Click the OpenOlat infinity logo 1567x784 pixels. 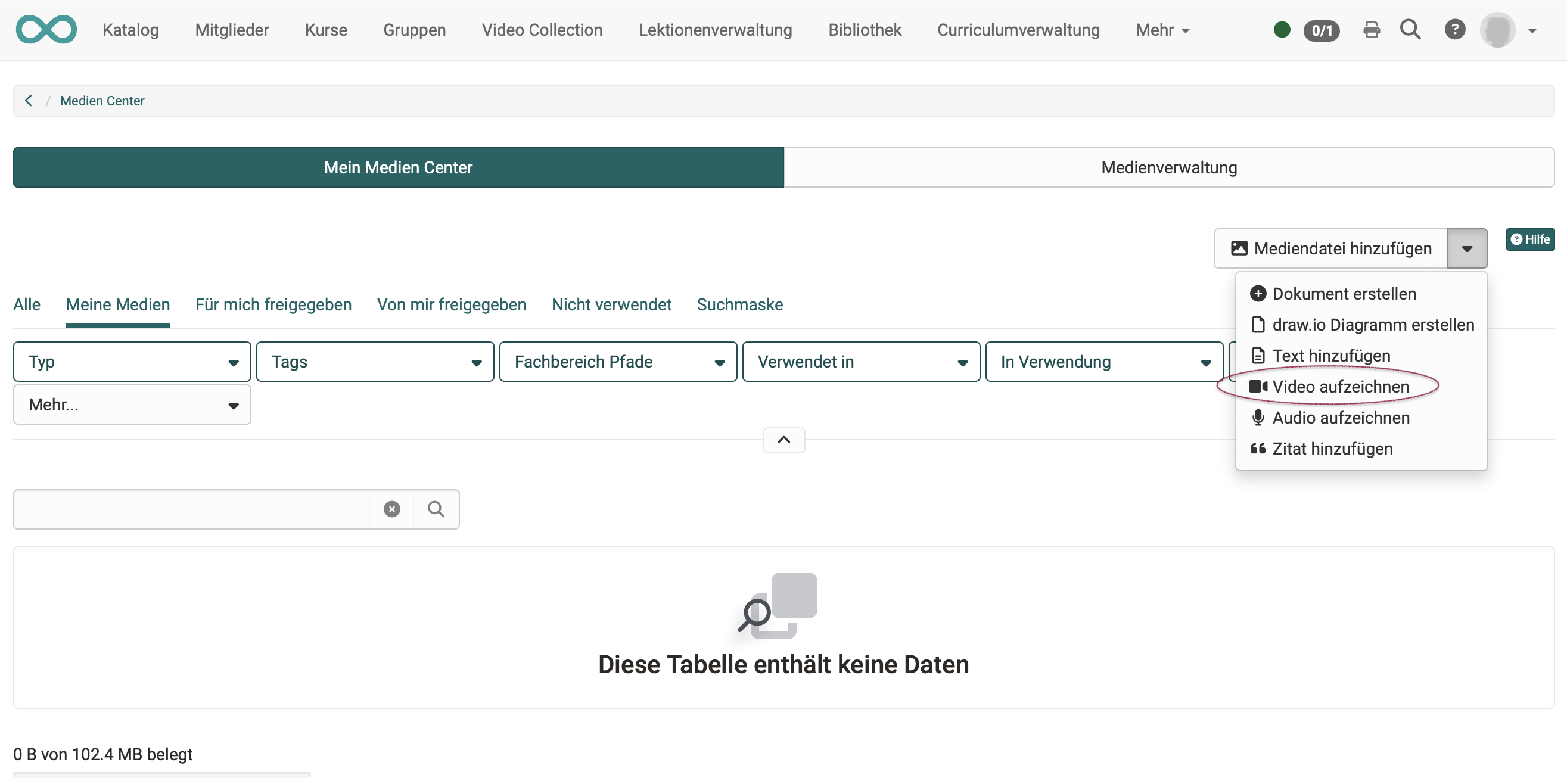click(46, 30)
